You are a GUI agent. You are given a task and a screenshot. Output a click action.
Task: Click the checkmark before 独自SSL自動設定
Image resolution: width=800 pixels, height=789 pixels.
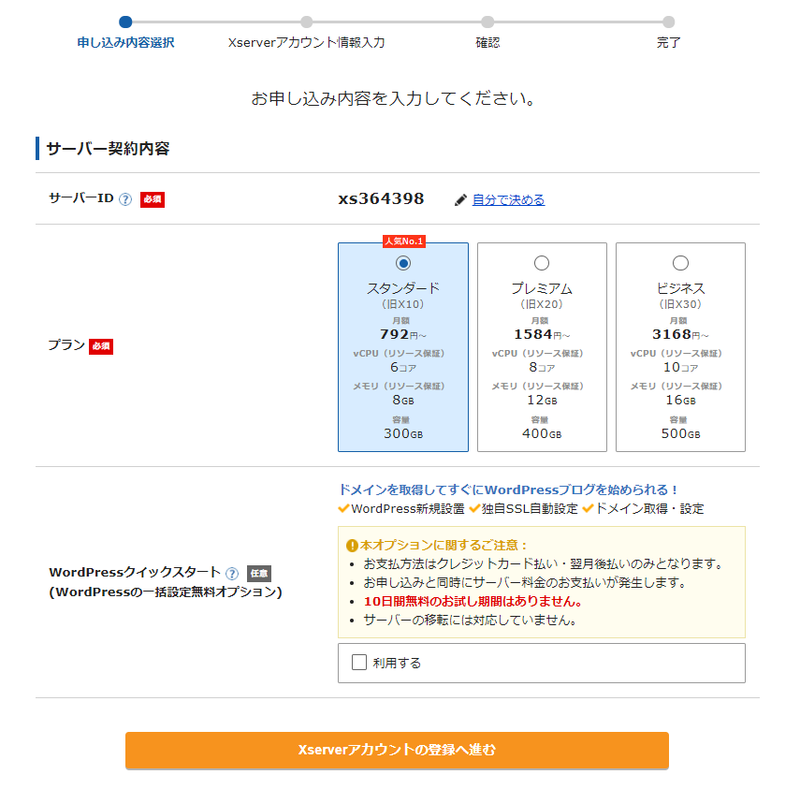click(x=474, y=508)
